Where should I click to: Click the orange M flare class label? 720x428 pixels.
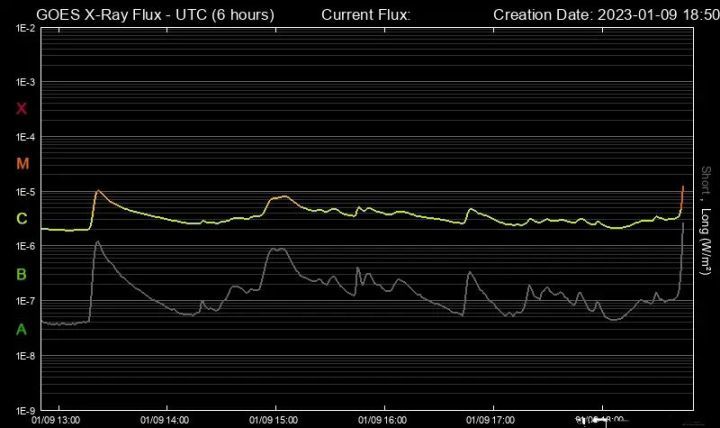click(22, 164)
